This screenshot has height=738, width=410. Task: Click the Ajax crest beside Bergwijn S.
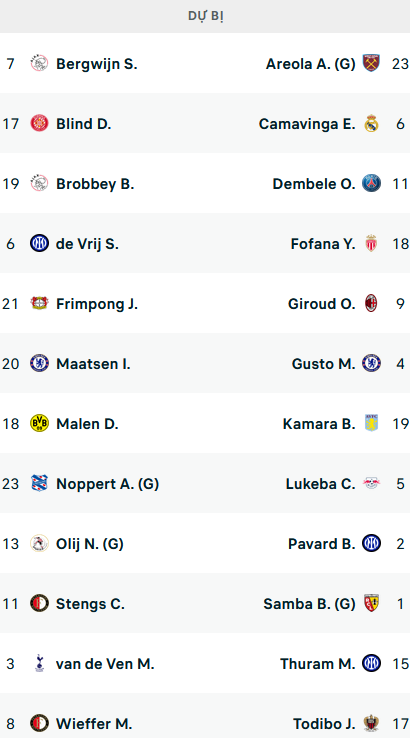click(x=40, y=63)
